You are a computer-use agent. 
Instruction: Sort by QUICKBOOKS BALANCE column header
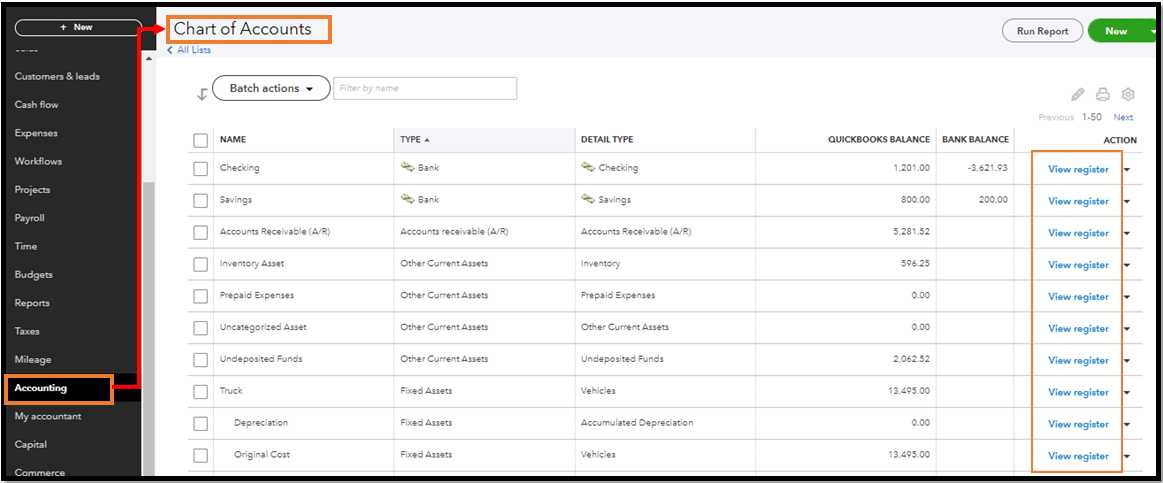click(879, 139)
